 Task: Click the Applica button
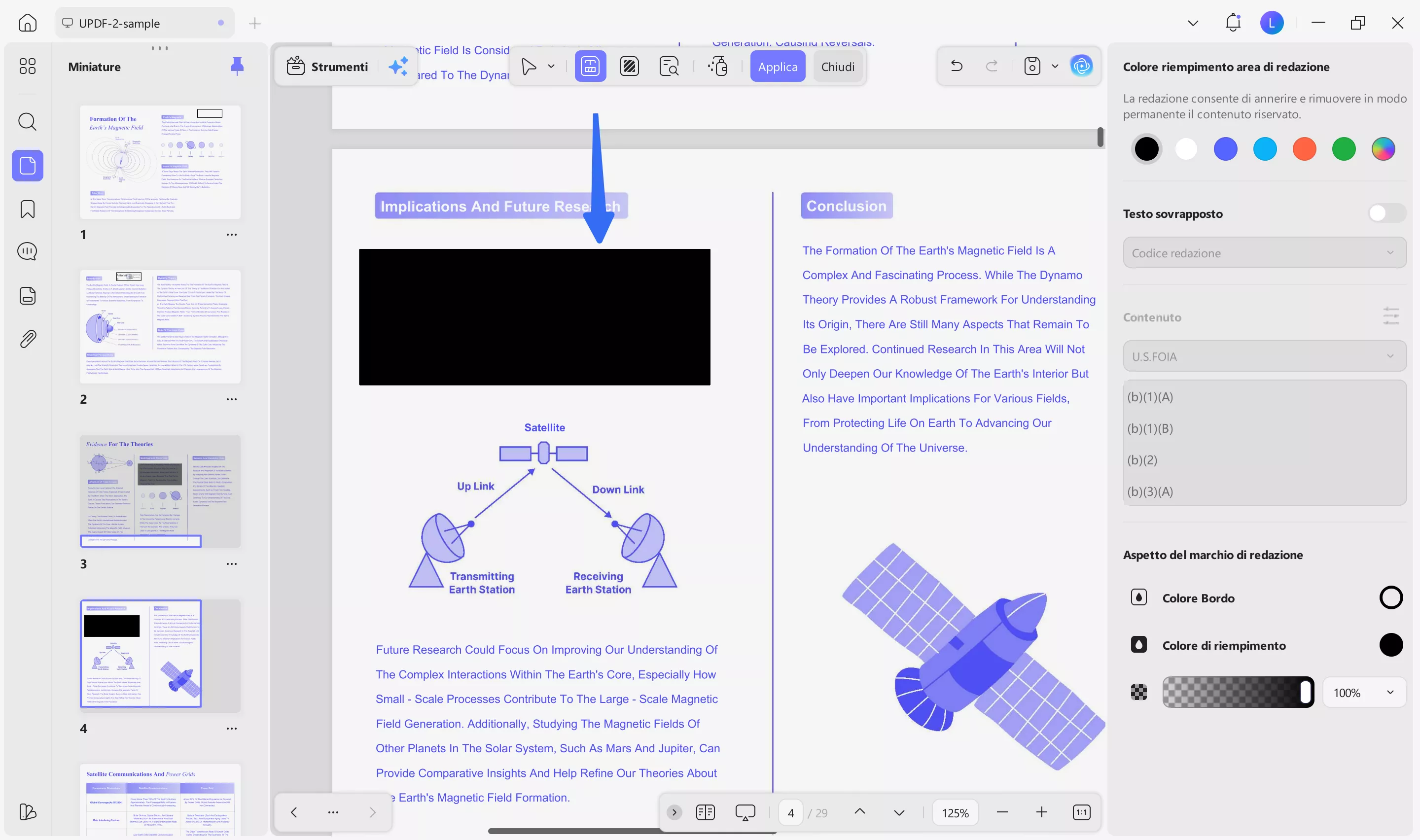coord(777,67)
